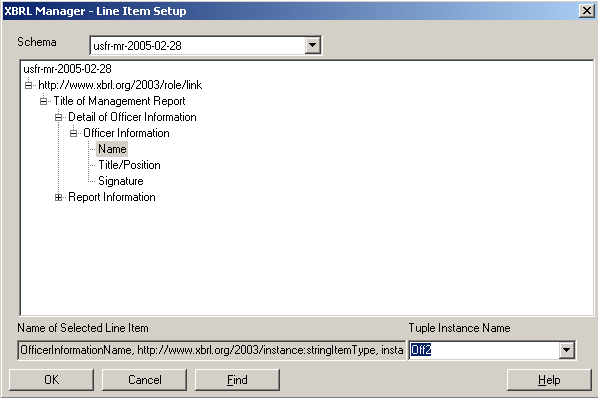598x398 pixels.
Task: Select the http://www.xbrl.org/2003/role/link tree item
Action: tap(120, 85)
